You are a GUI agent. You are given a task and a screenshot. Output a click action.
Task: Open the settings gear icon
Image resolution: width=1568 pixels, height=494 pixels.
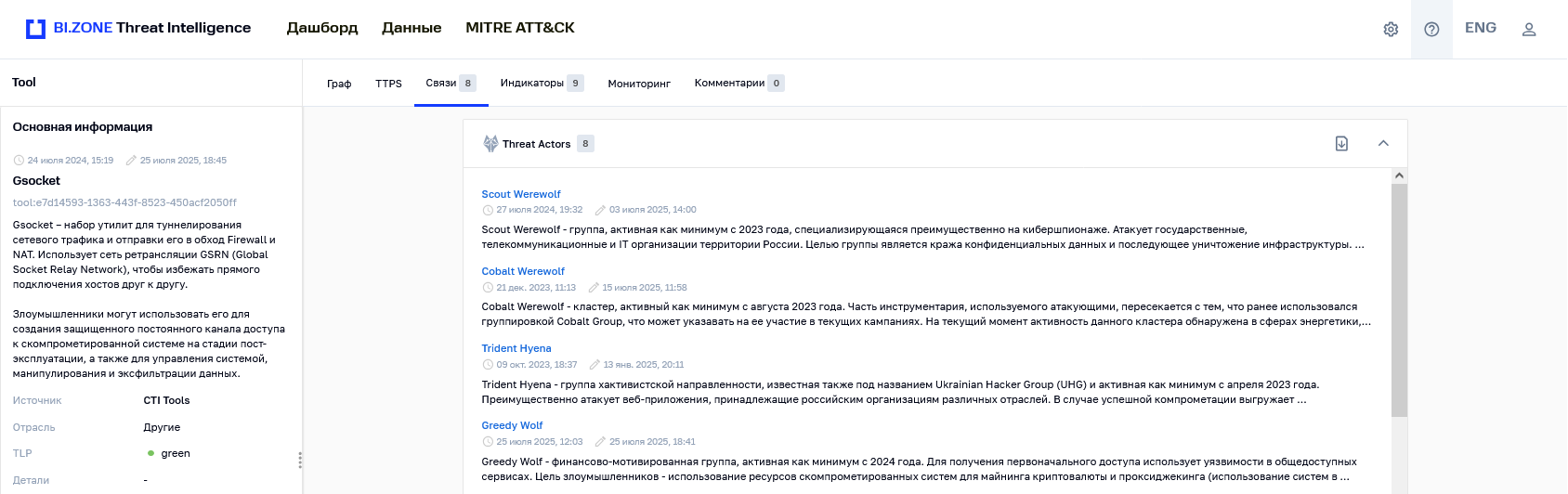(x=1391, y=30)
